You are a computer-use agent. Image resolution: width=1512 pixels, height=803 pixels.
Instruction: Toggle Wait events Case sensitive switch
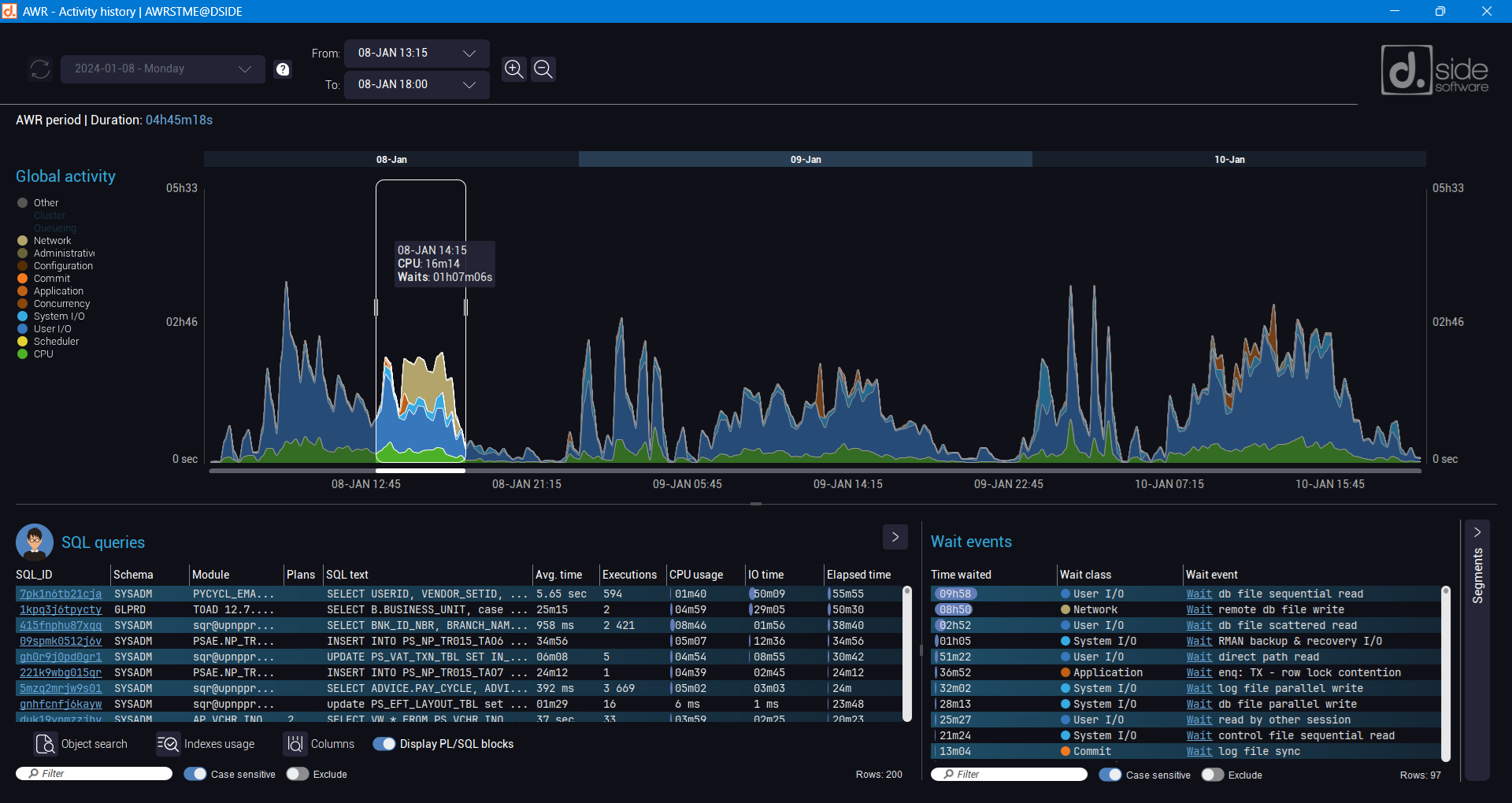pos(1110,775)
